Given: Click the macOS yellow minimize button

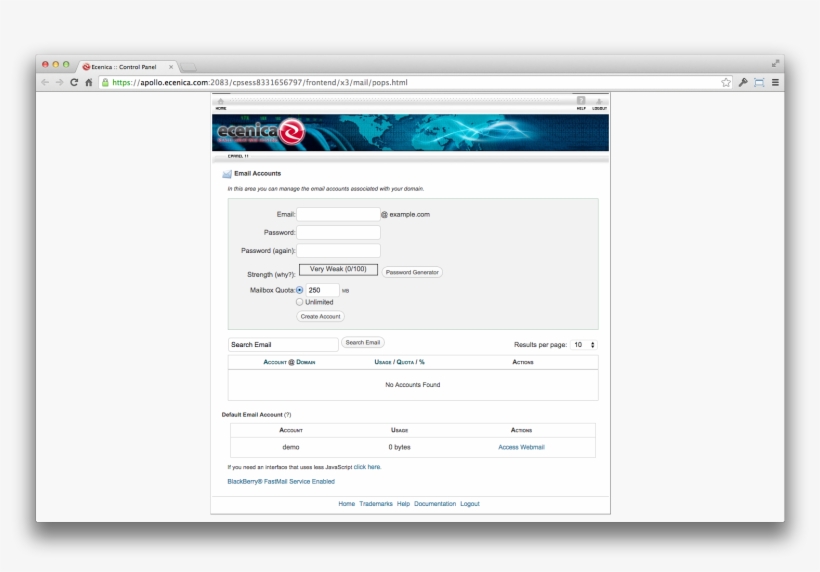Looking at the screenshot, I should (55, 64).
